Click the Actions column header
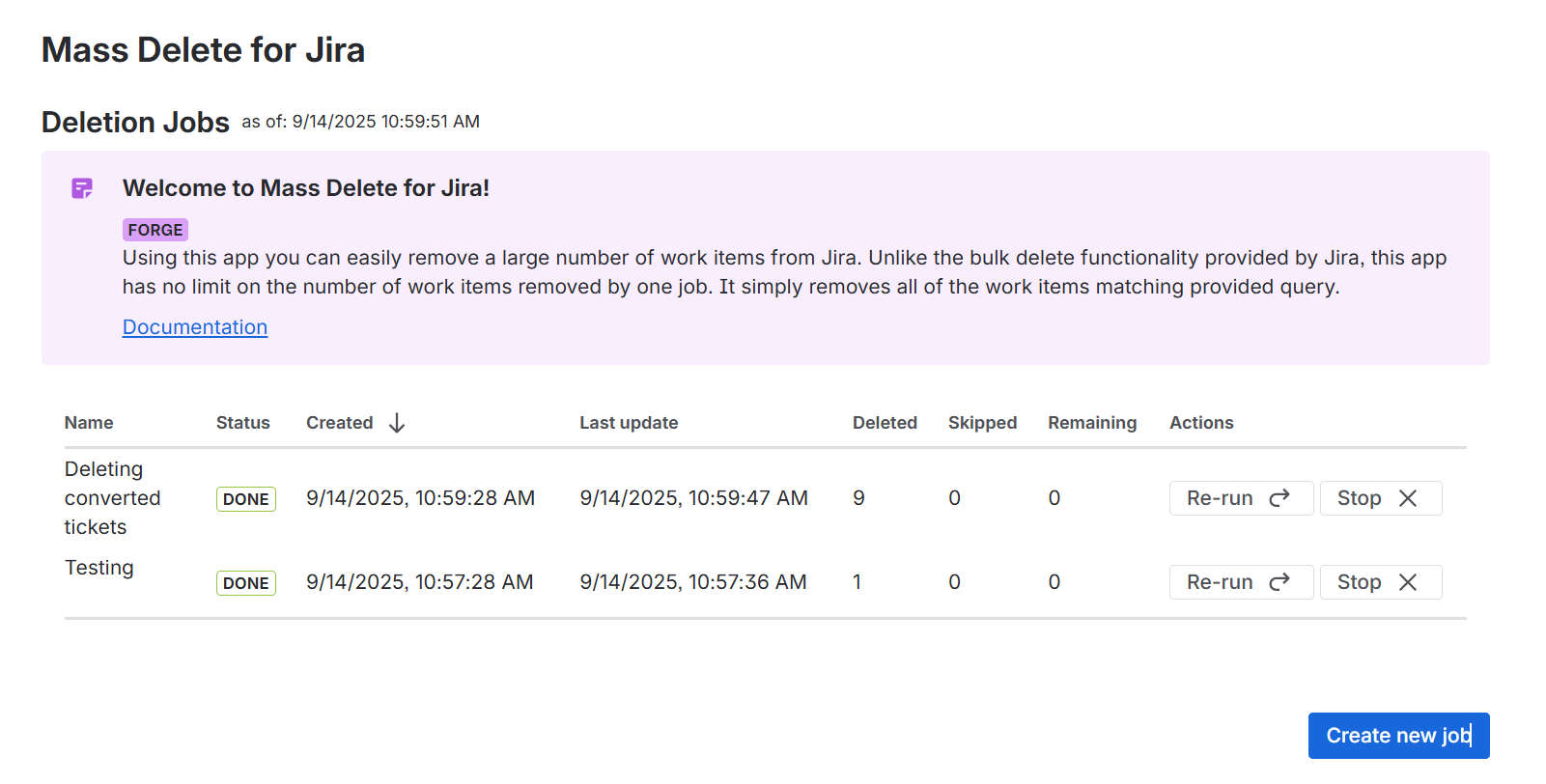 pyautogui.click(x=1201, y=423)
